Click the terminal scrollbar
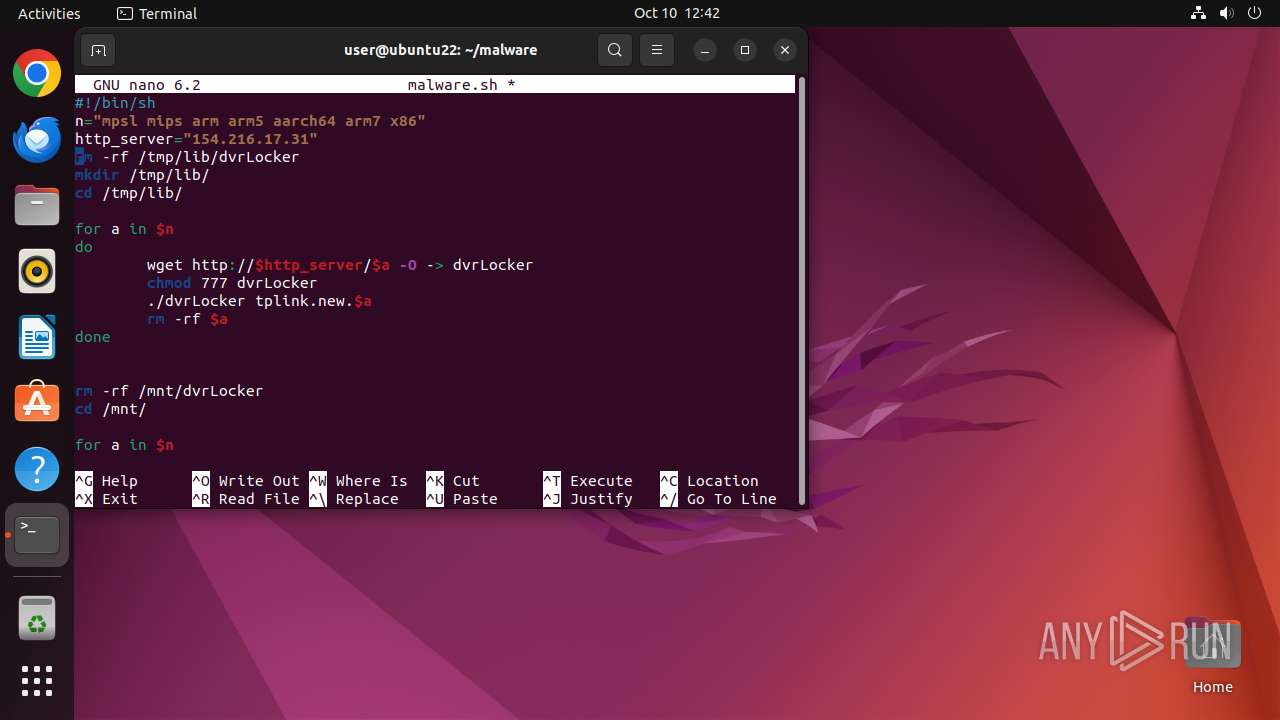The height and width of the screenshot is (720, 1280). pyautogui.click(x=801, y=290)
